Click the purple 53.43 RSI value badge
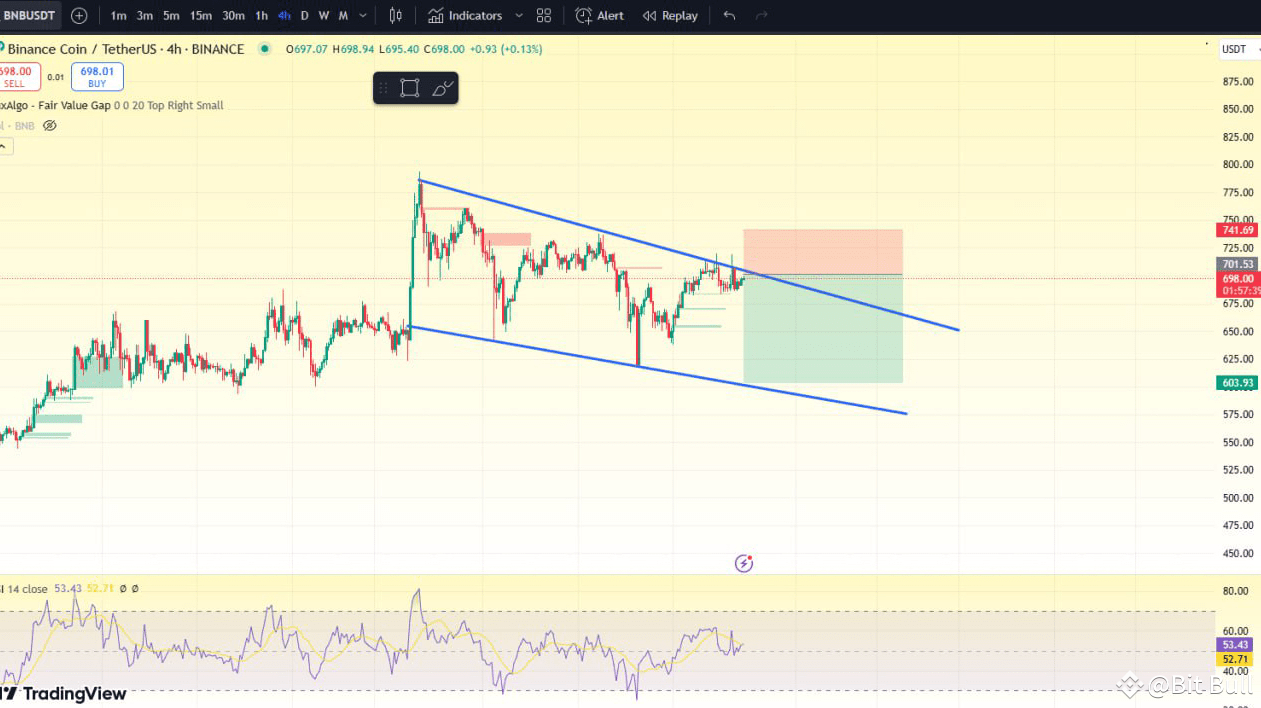Screen dimensions: 1261x708 tap(1233, 645)
